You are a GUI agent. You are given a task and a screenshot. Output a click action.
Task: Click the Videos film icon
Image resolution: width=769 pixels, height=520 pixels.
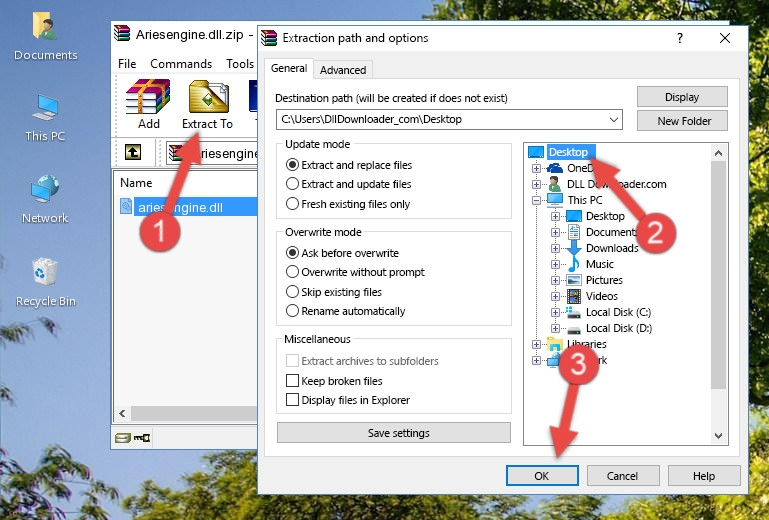(574, 296)
